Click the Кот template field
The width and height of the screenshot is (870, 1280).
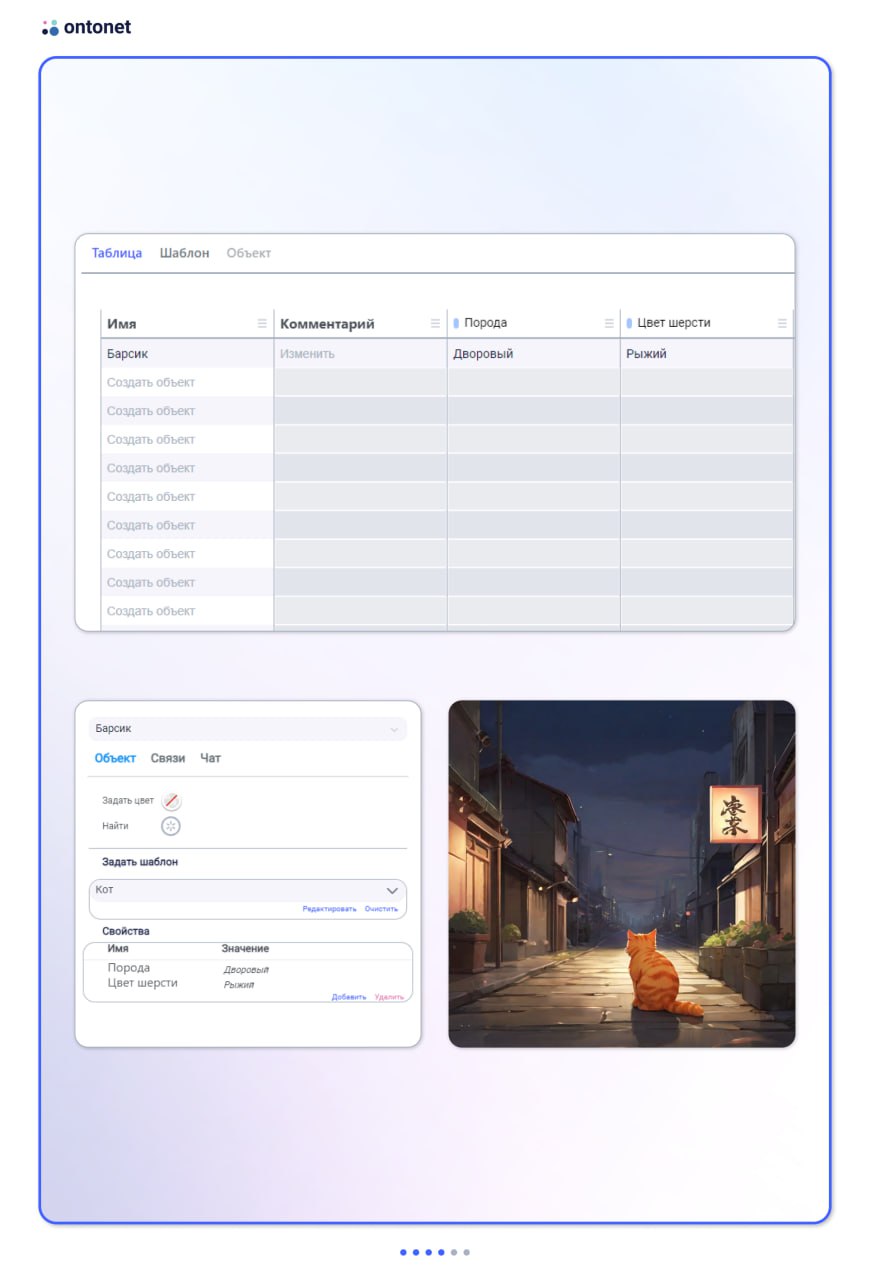click(248, 890)
